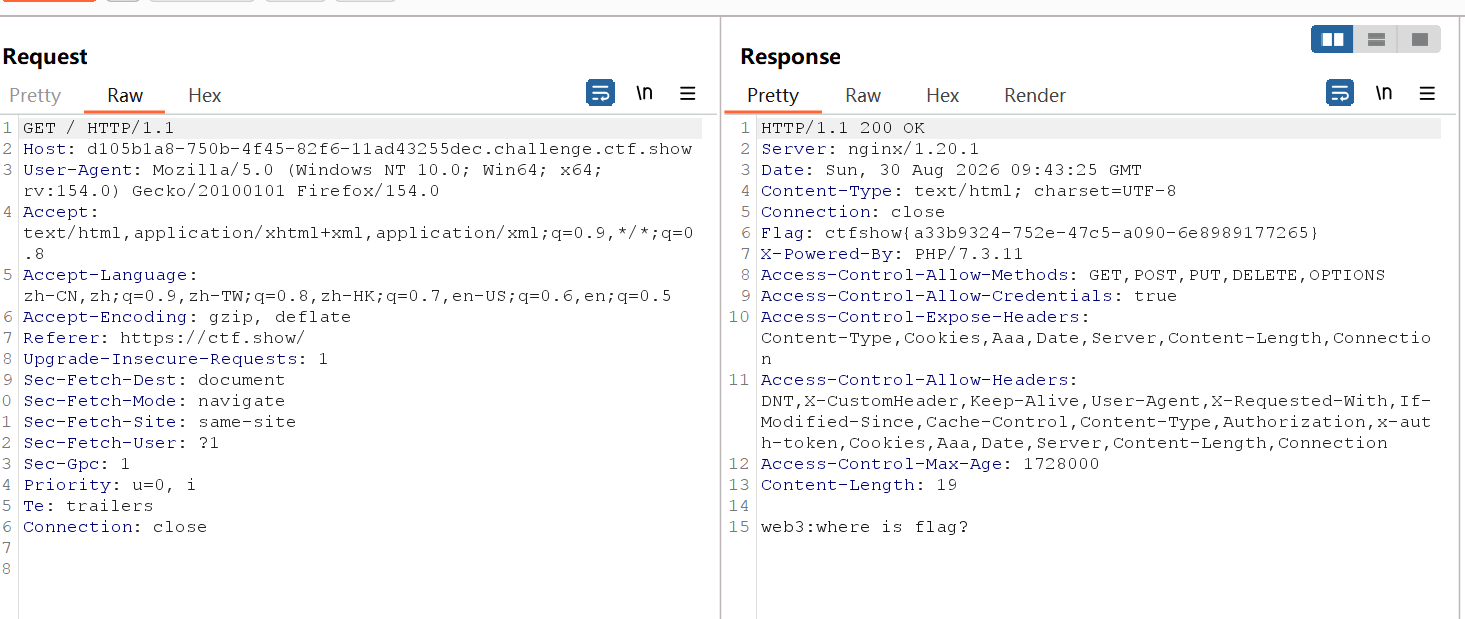Viewport: 1465px width, 619px height.
Task: Click the Access-Control-Allow-Methods header line
Action: click(x=1073, y=275)
